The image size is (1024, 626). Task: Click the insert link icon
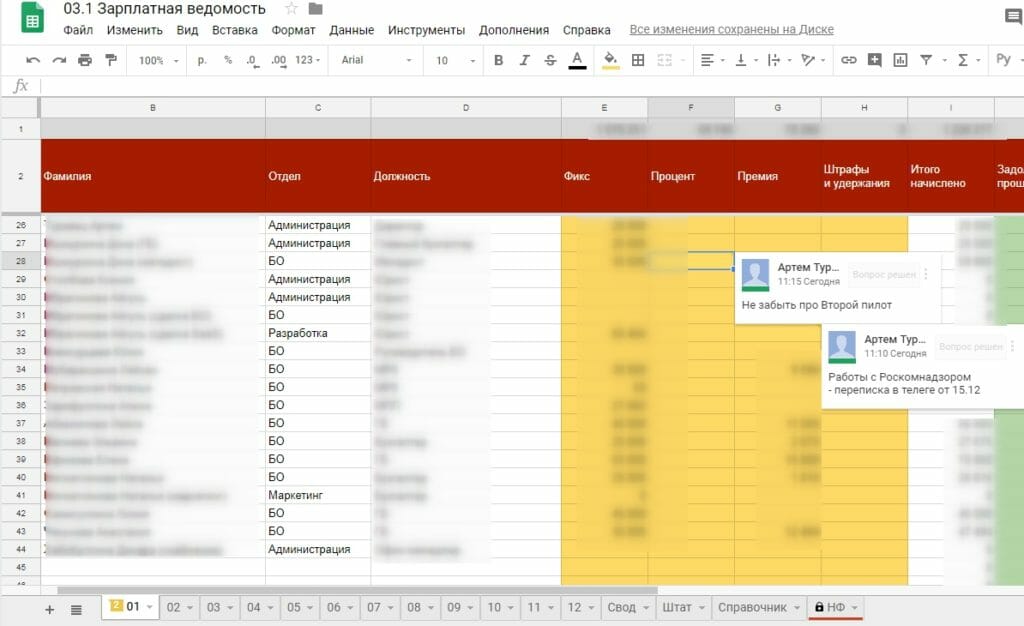coord(848,61)
